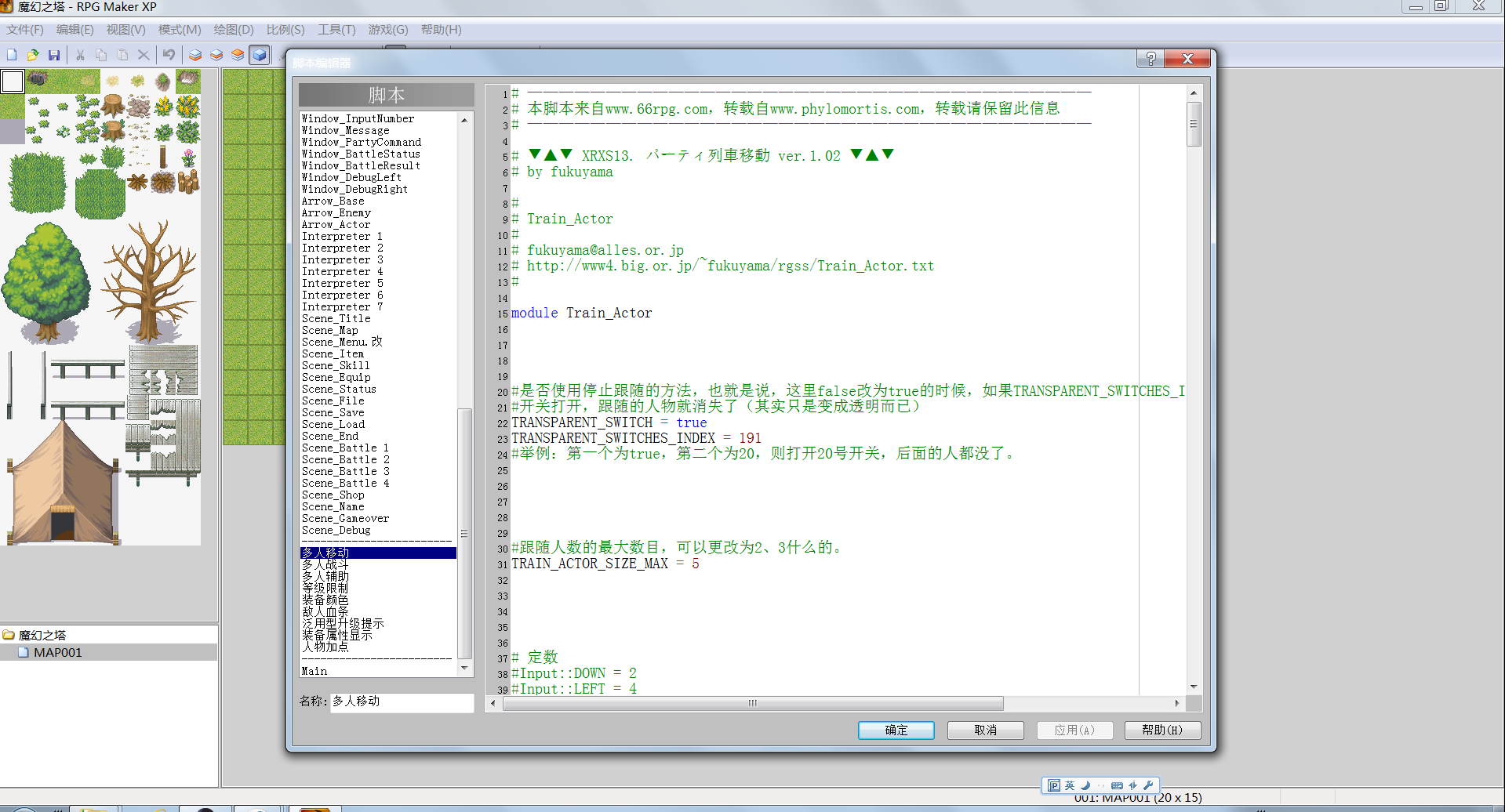Click the Paste toolbar icon

coord(122,55)
